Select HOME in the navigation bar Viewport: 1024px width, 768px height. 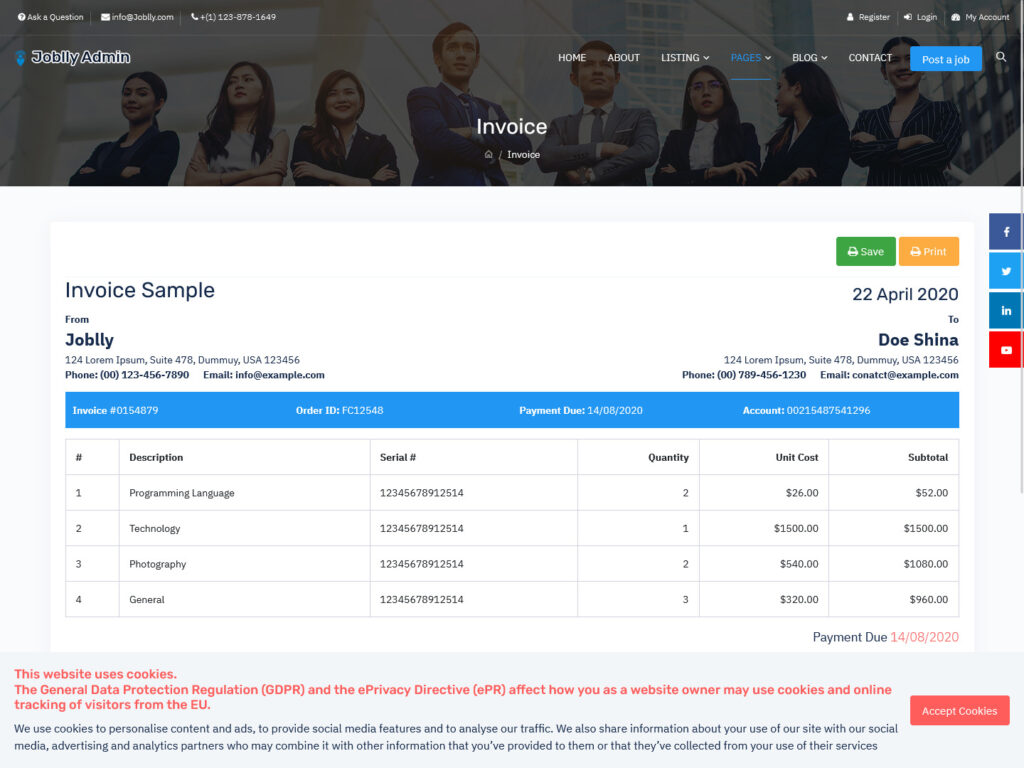click(x=572, y=58)
